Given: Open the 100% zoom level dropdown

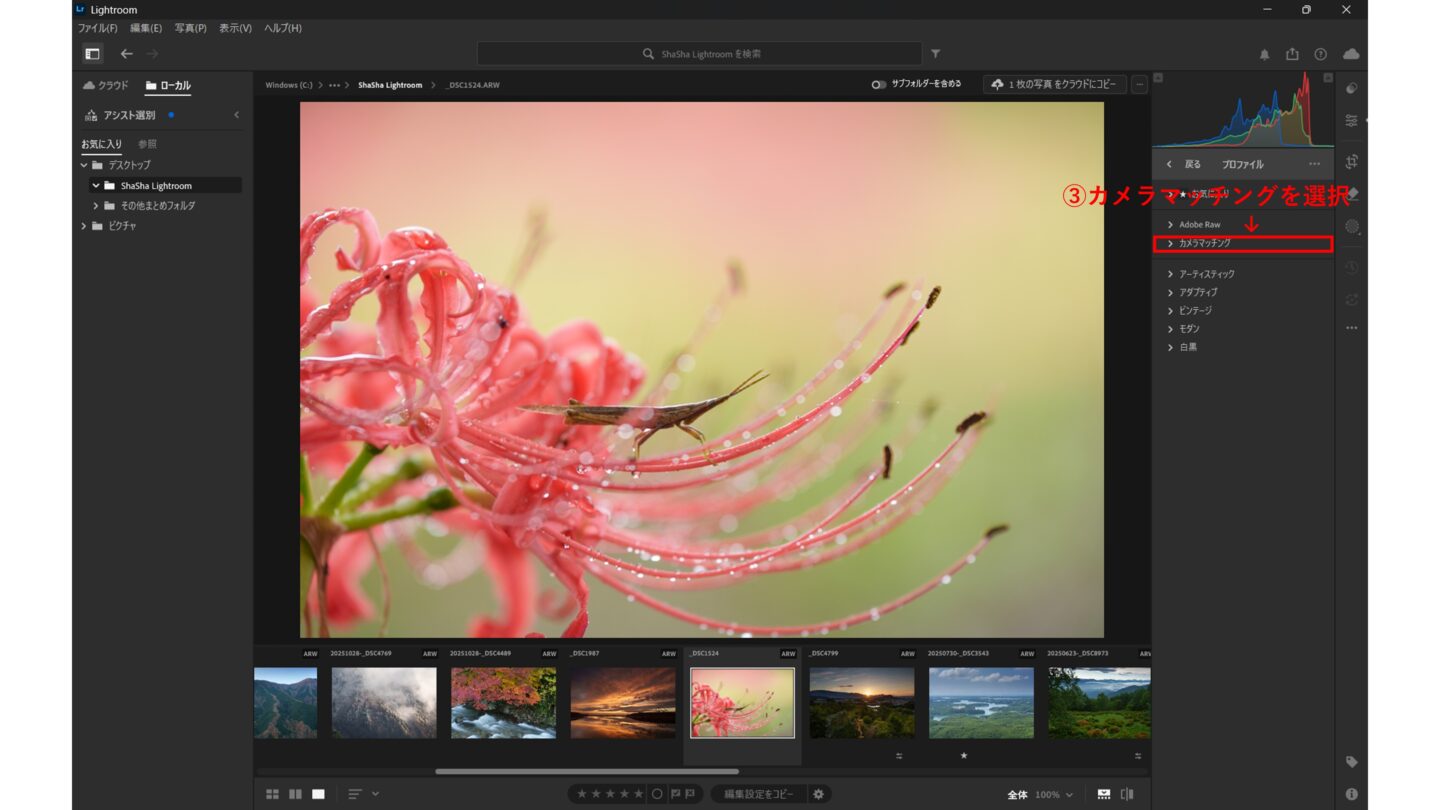Looking at the screenshot, I should click(x=1056, y=795).
